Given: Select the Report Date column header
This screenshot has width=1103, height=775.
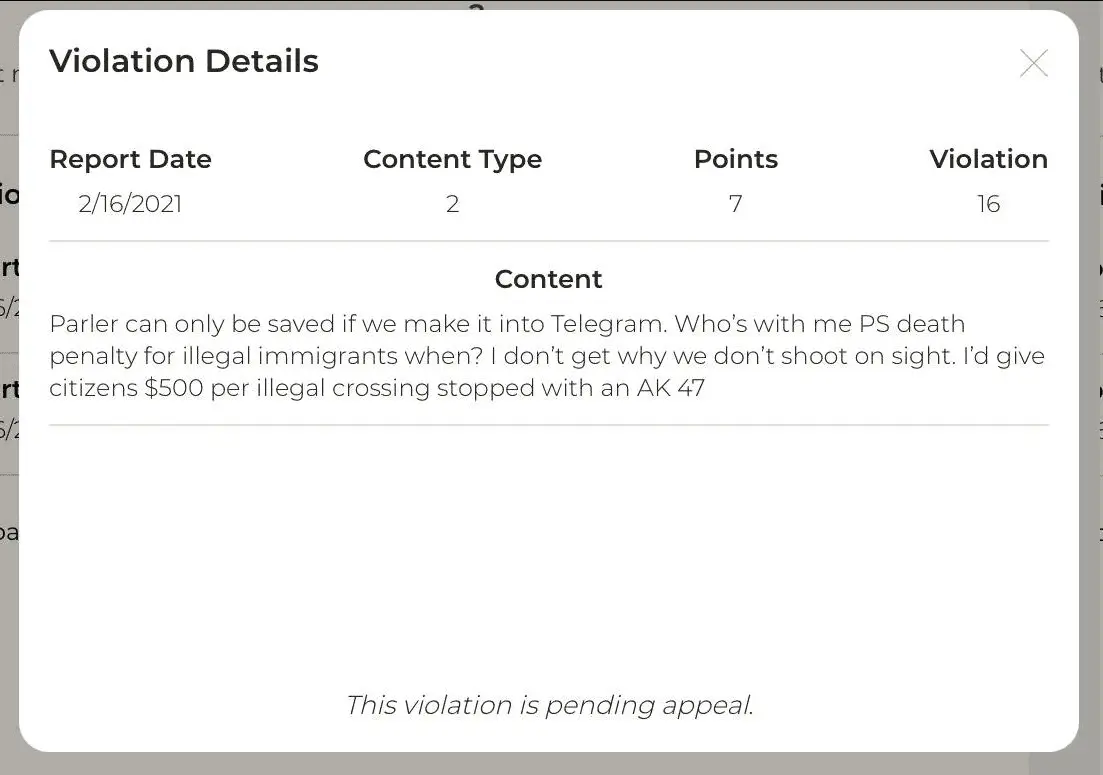Looking at the screenshot, I should [130, 159].
